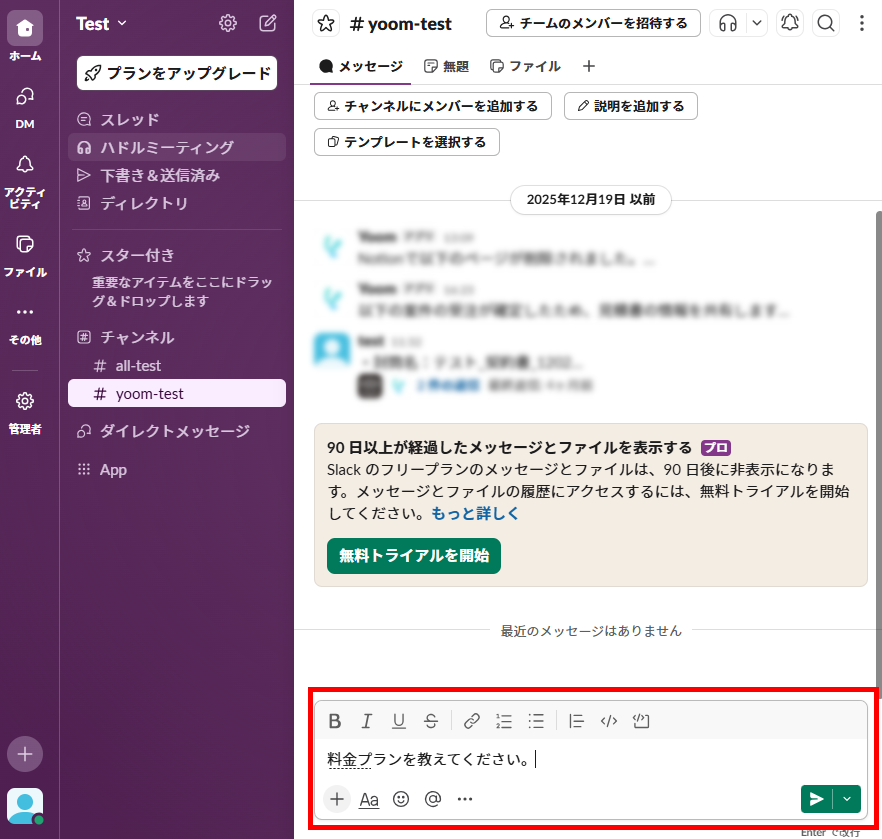The image size is (882, 839).
Task: Open the Admin (管理者) settings
Action: [x=25, y=413]
